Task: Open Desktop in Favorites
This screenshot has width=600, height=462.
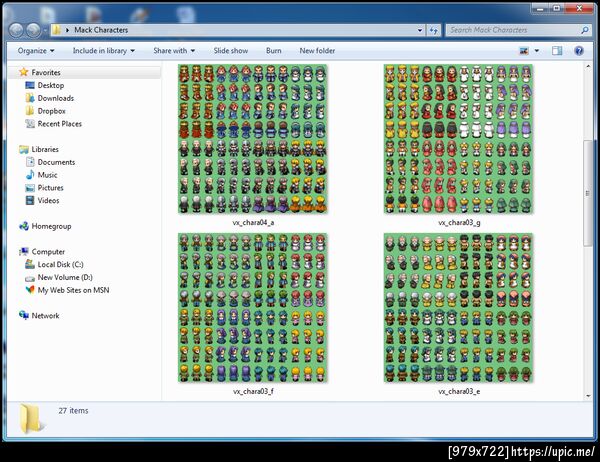Action: tap(51, 85)
